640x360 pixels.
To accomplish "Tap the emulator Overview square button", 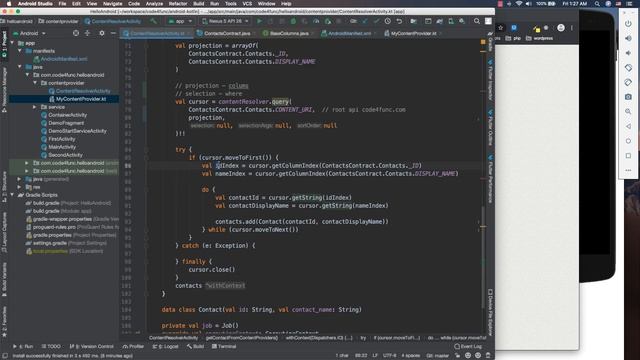I will point(628,156).
